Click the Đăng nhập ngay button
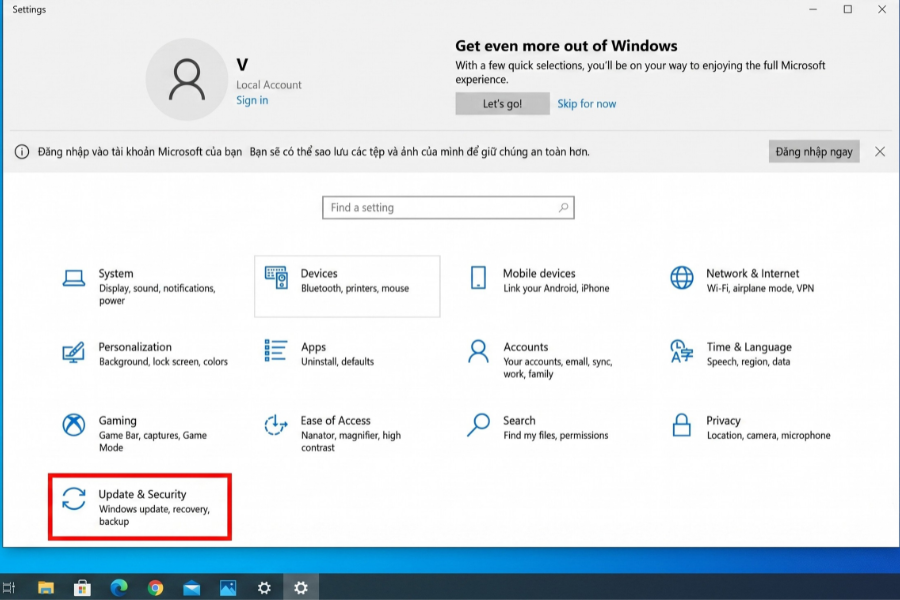Viewport: 900px width, 600px height. click(x=814, y=152)
